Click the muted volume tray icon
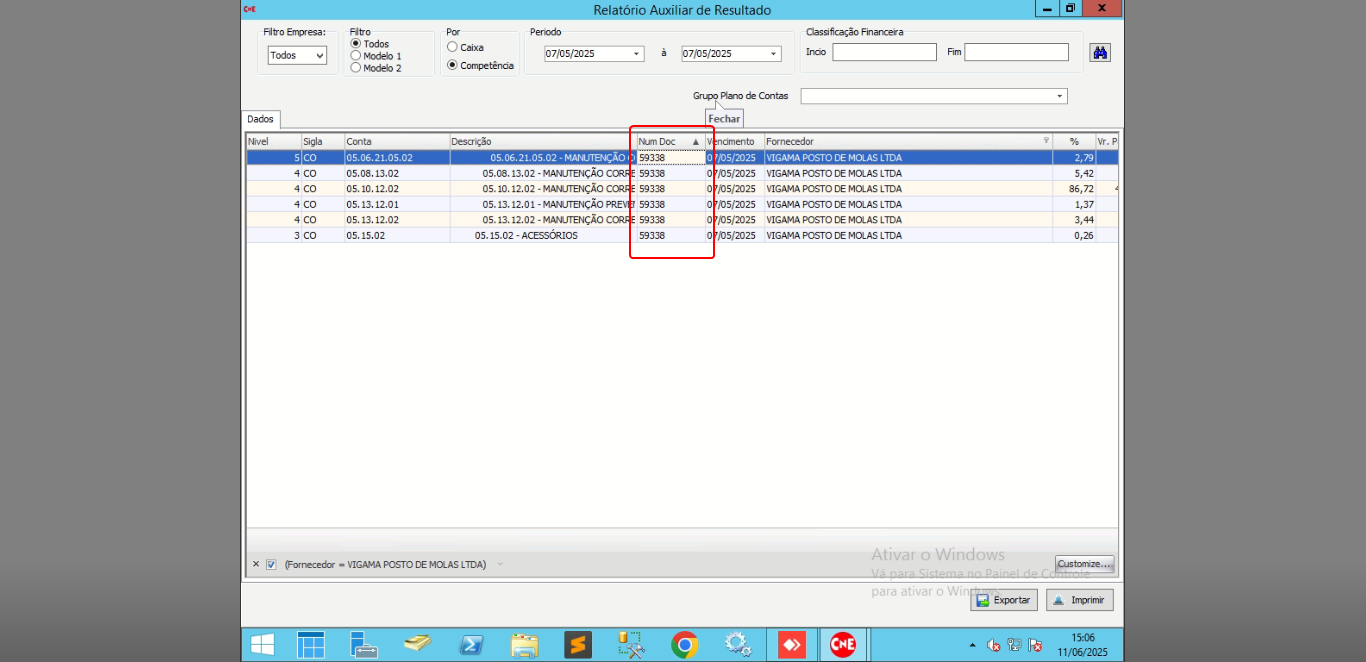 pos(993,645)
